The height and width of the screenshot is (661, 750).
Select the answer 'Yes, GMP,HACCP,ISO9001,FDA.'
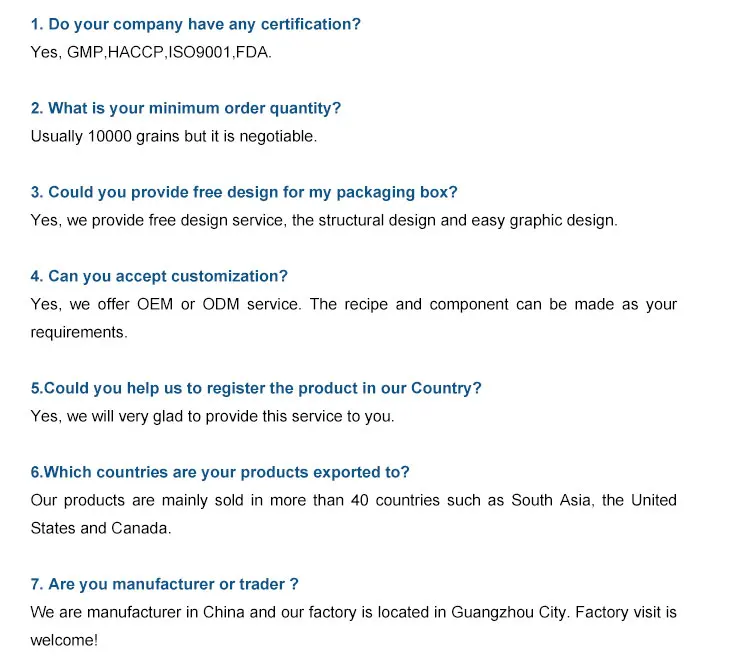[151, 52]
